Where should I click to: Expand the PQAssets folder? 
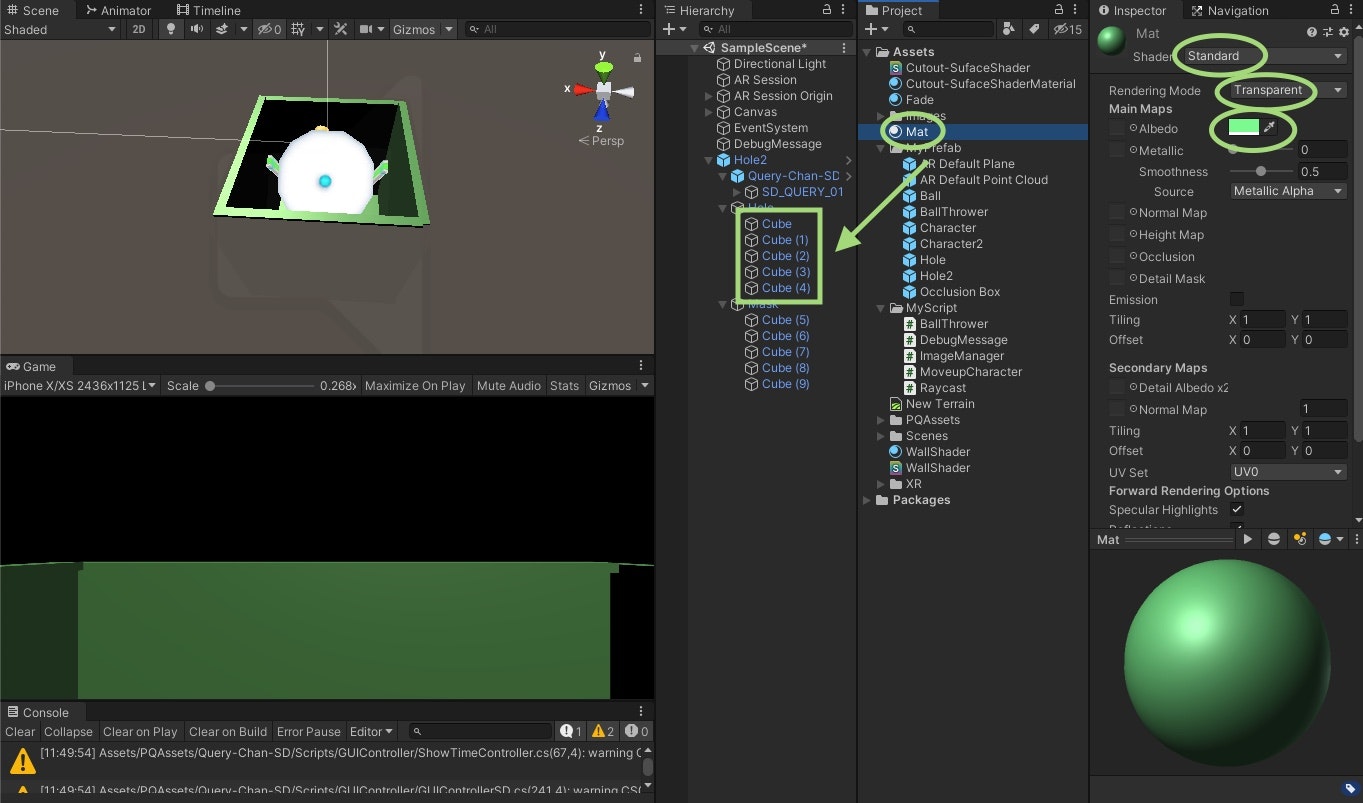[881, 420]
